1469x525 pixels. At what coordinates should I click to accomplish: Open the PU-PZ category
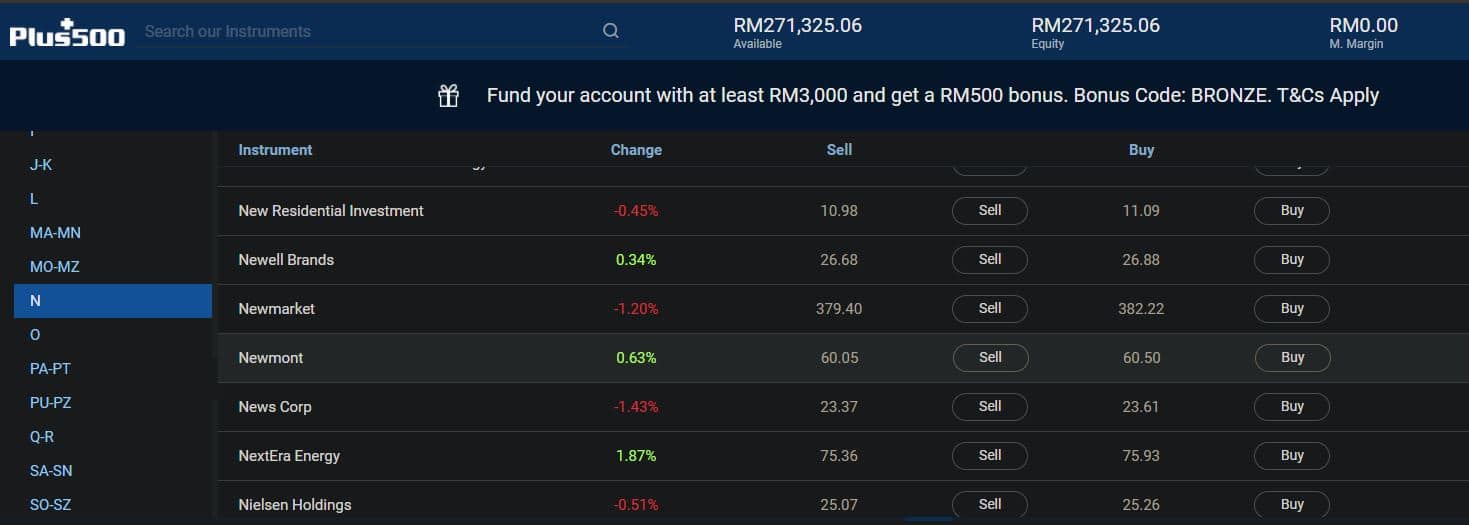(50, 403)
